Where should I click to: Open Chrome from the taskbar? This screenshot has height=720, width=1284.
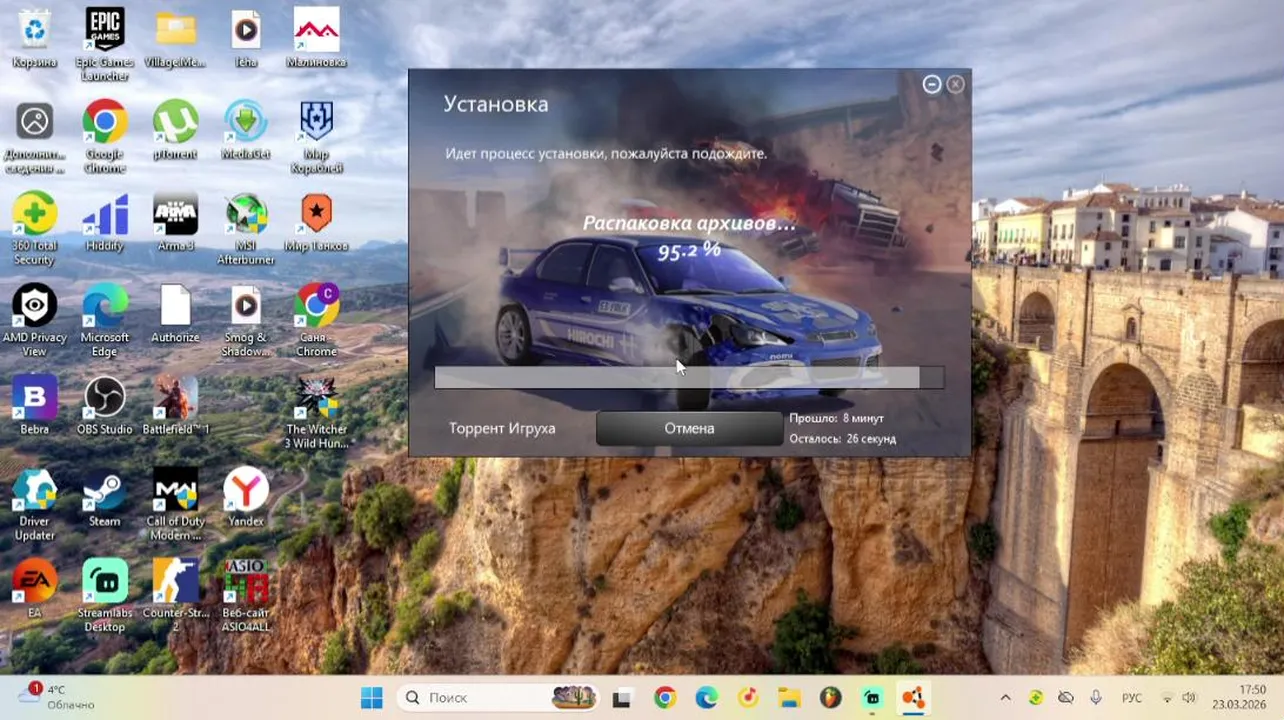click(x=665, y=697)
